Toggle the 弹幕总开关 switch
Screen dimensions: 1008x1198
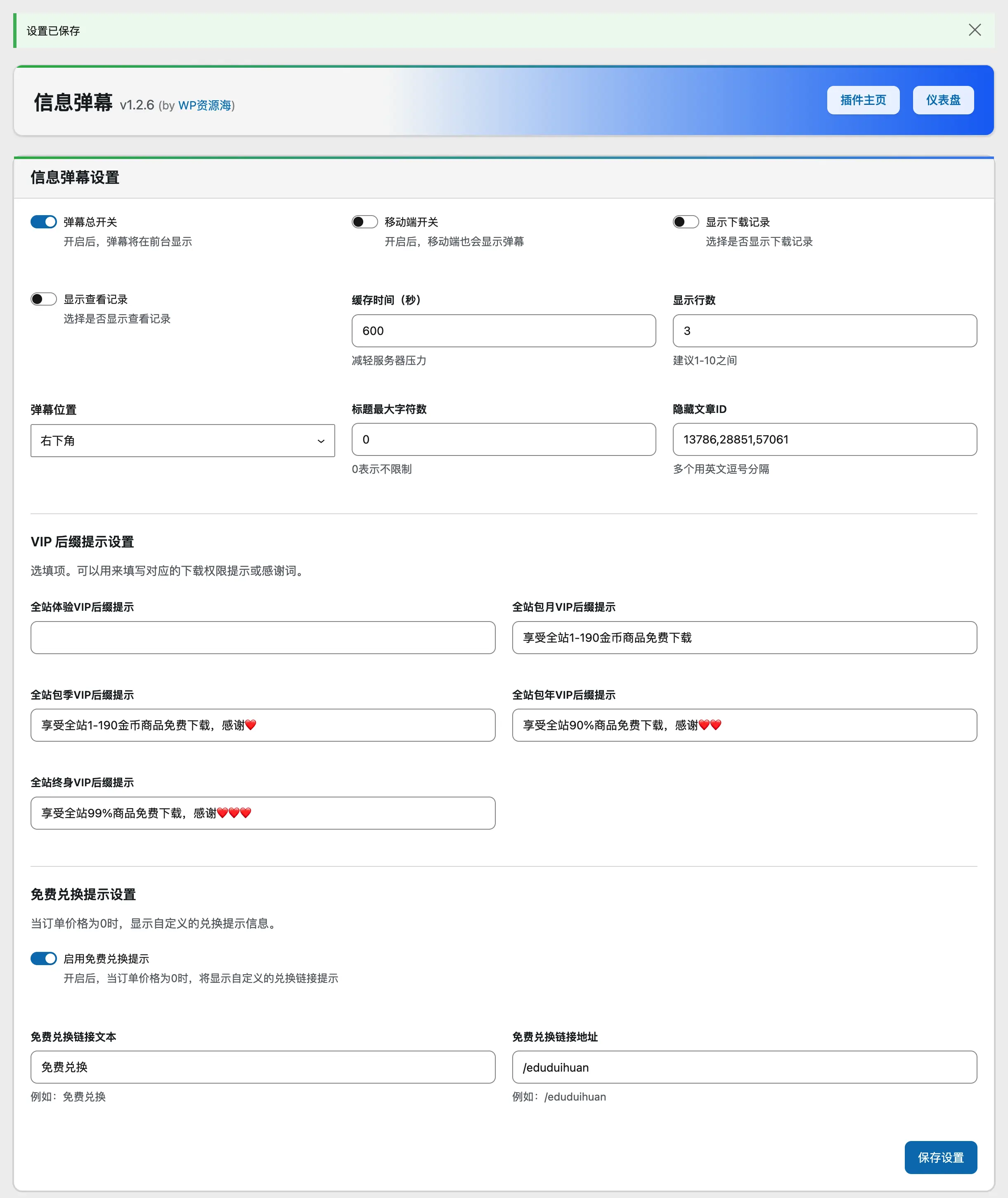click(43, 222)
